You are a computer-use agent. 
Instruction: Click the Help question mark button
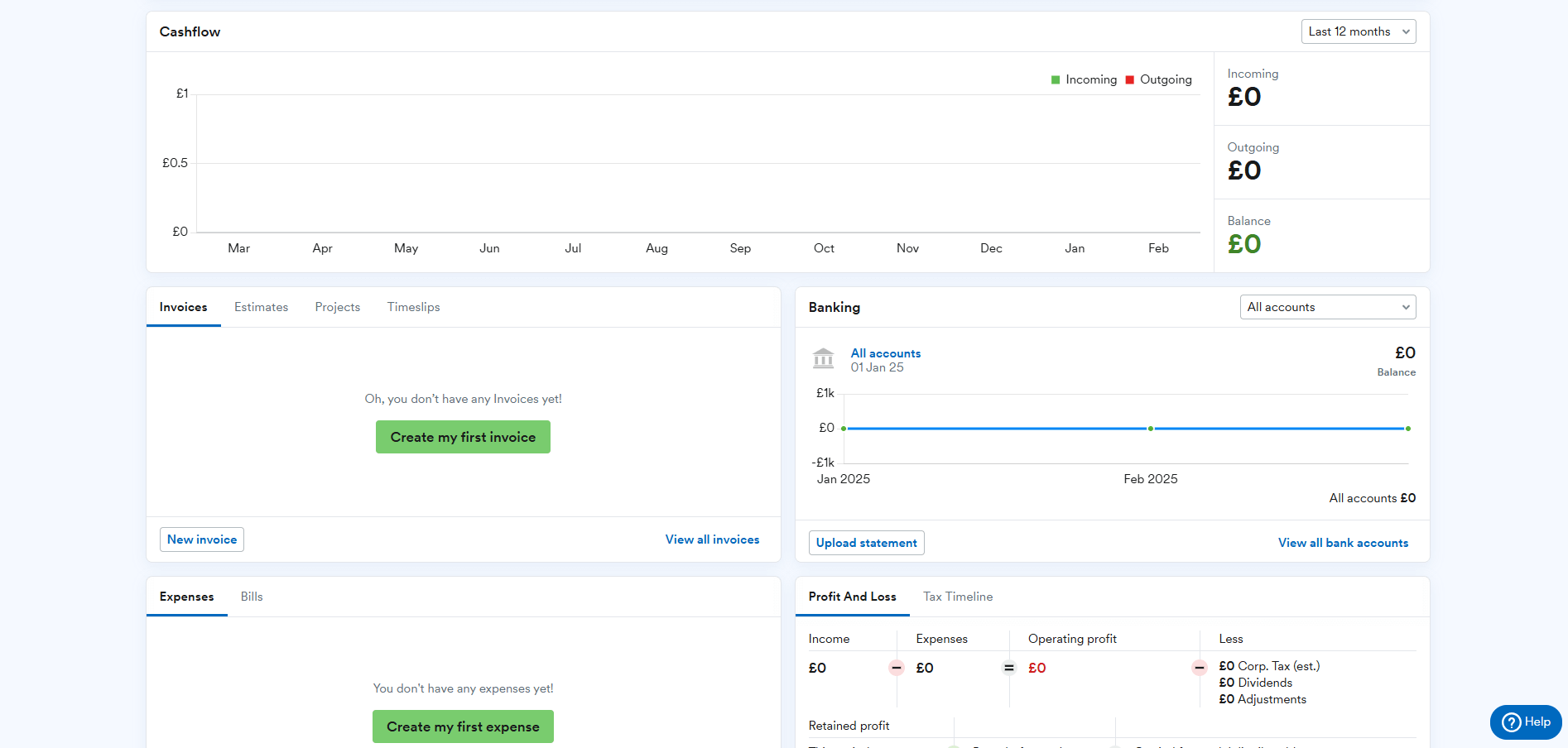1525,722
